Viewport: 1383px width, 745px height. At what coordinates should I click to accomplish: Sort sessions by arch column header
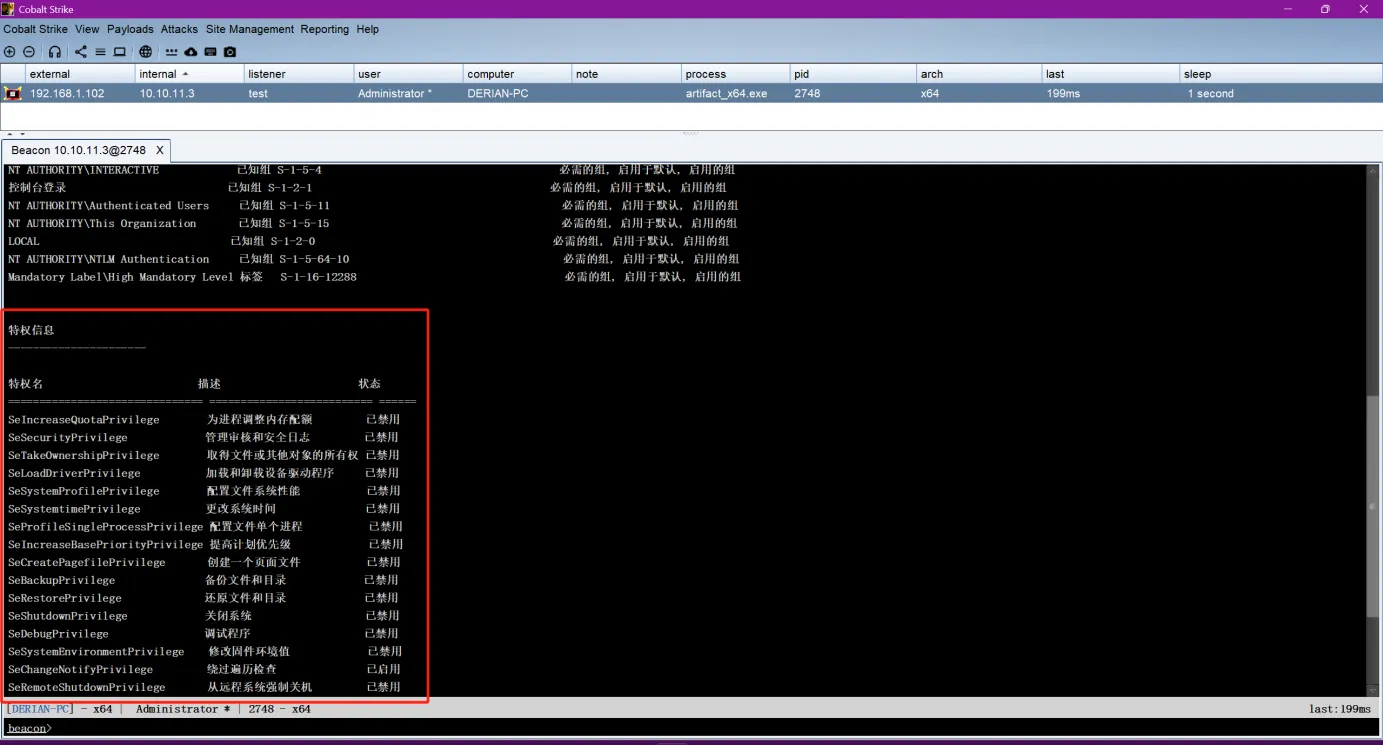click(x=979, y=74)
